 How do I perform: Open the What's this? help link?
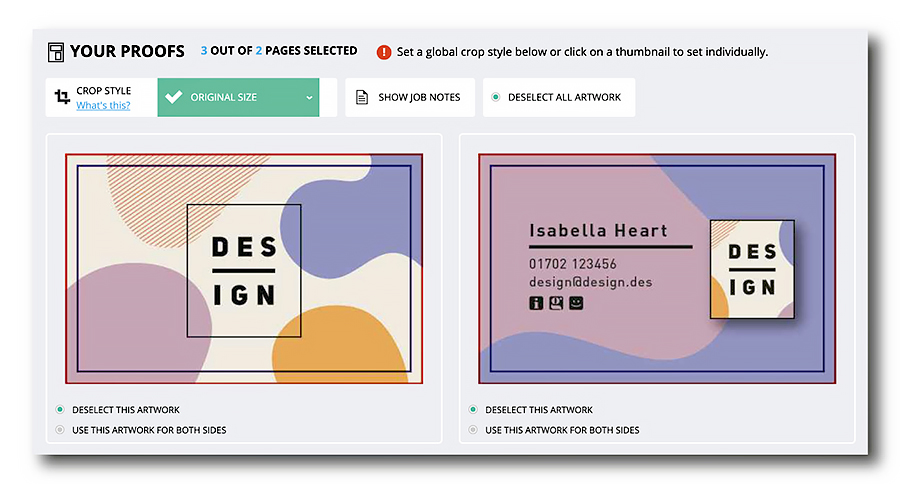103,105
